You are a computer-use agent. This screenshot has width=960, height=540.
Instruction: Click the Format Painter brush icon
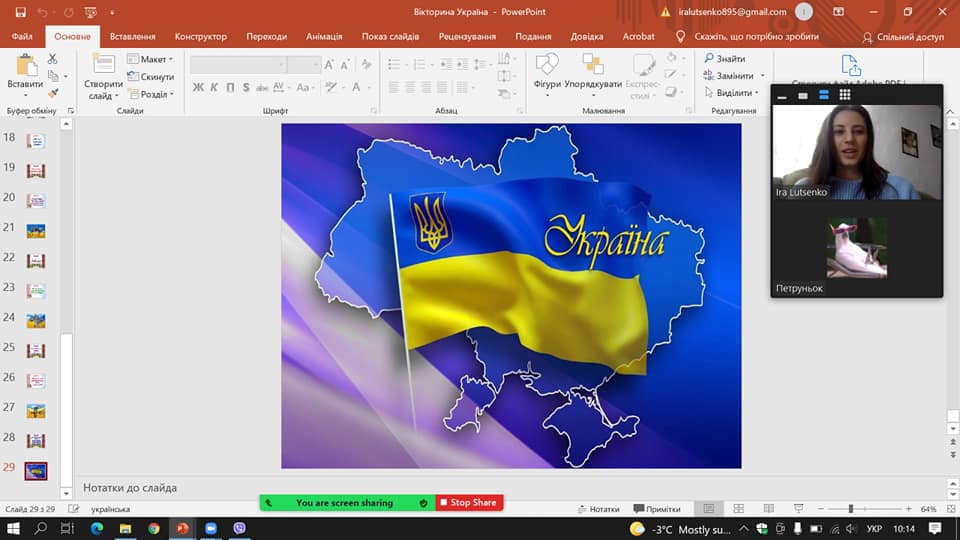click(53, 93)
